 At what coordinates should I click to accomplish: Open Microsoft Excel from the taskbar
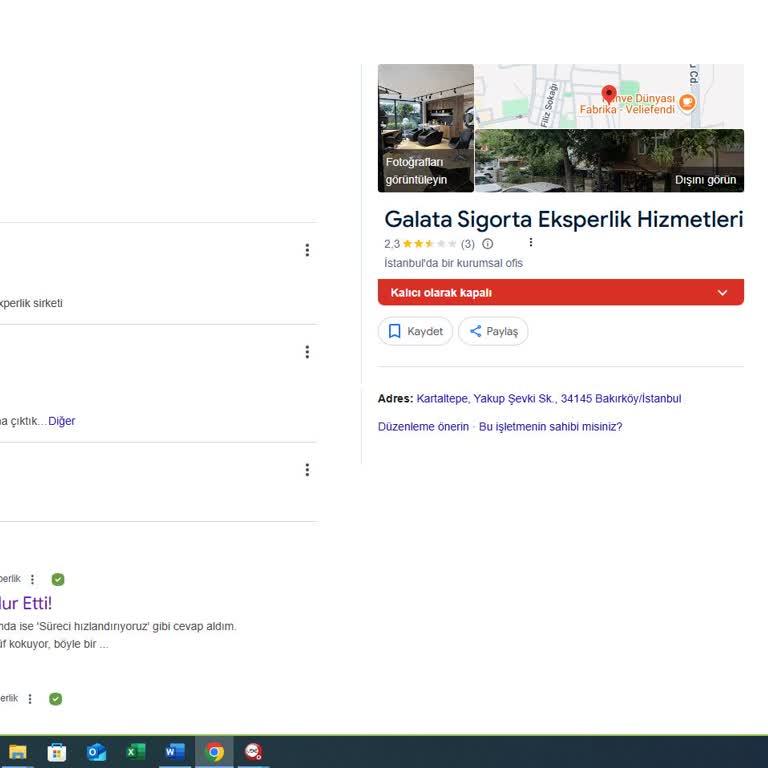point(136,752)
